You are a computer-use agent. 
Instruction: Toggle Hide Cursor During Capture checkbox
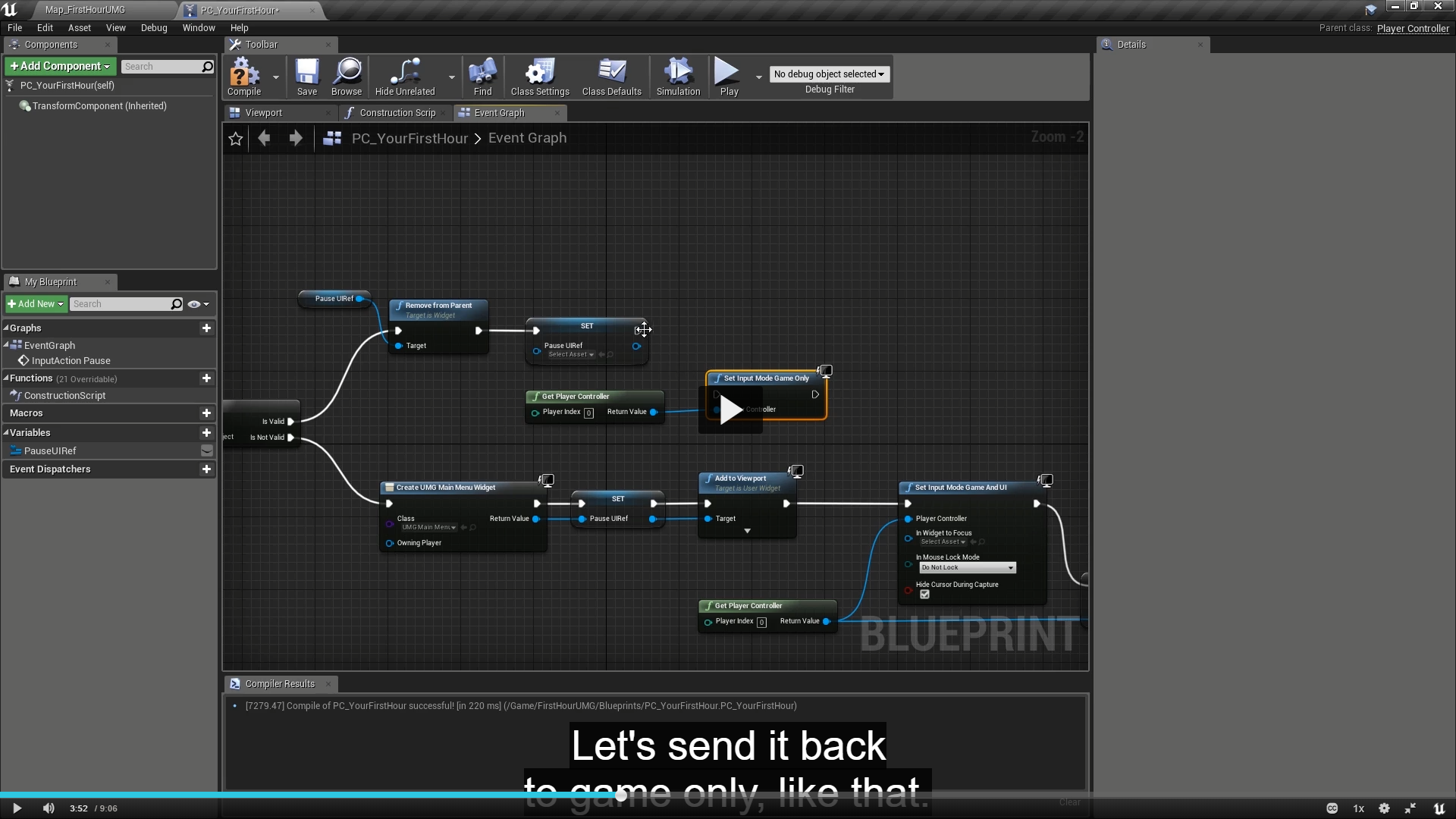pos(924,595)
